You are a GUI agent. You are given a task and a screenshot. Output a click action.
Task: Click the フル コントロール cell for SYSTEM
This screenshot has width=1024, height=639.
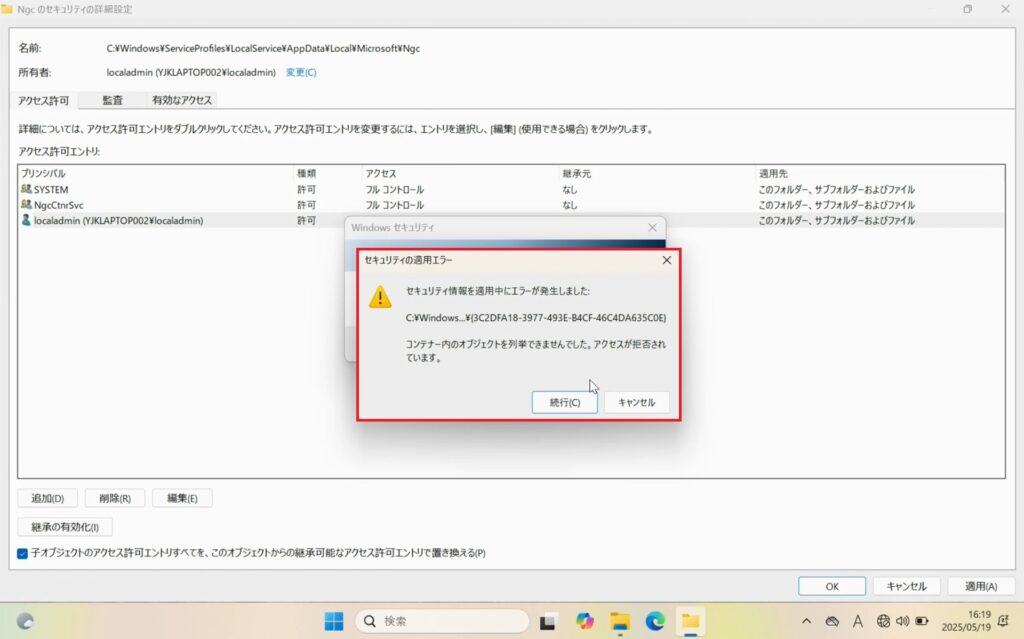point(394,189)
